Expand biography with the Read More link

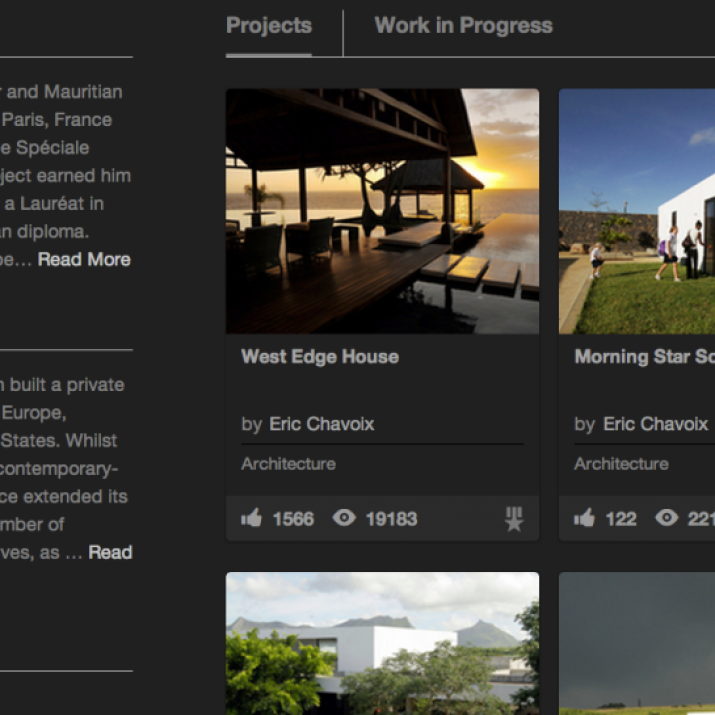click(84, 259)
